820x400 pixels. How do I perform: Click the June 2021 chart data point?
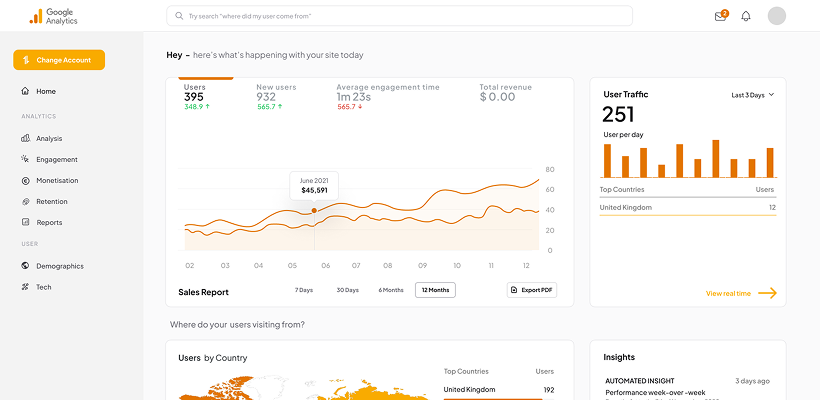click(x=314, y=210)
